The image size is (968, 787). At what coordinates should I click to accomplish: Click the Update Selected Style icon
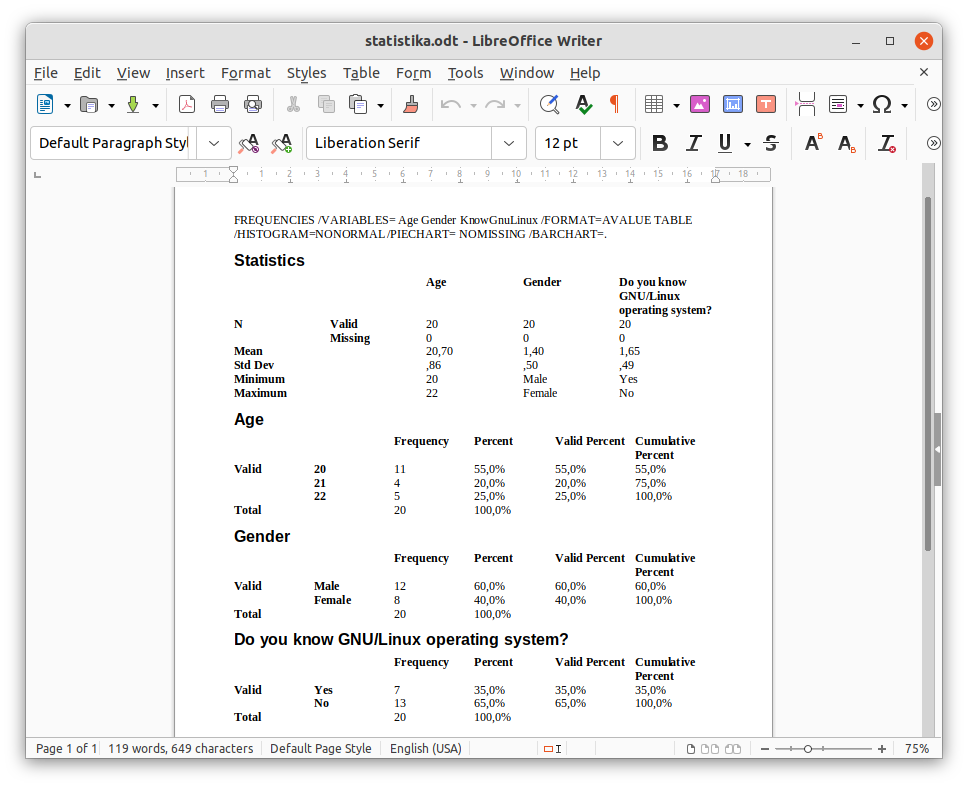coord(249,143)
